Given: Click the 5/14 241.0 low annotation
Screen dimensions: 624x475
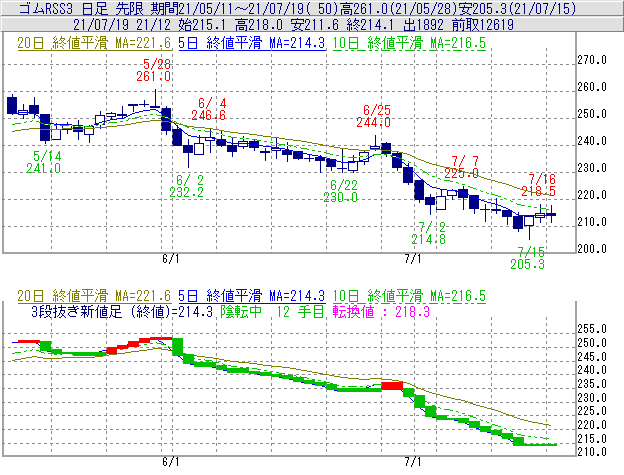Looking at the screenshot, I should pyautogui.click(x=43, y=162).
